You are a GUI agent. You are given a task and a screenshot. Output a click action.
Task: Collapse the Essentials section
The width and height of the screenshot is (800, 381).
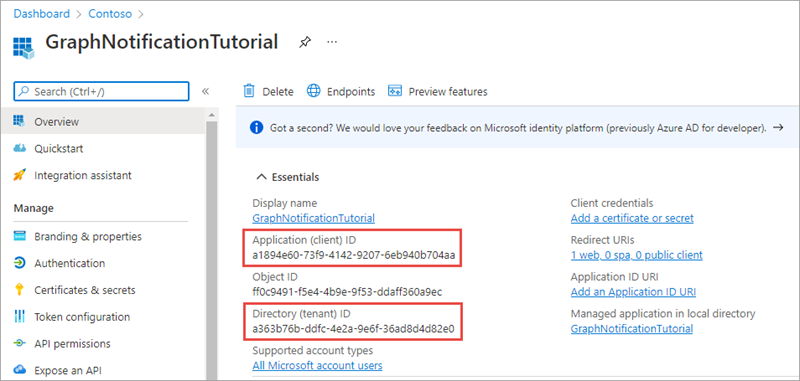[262, 177]
